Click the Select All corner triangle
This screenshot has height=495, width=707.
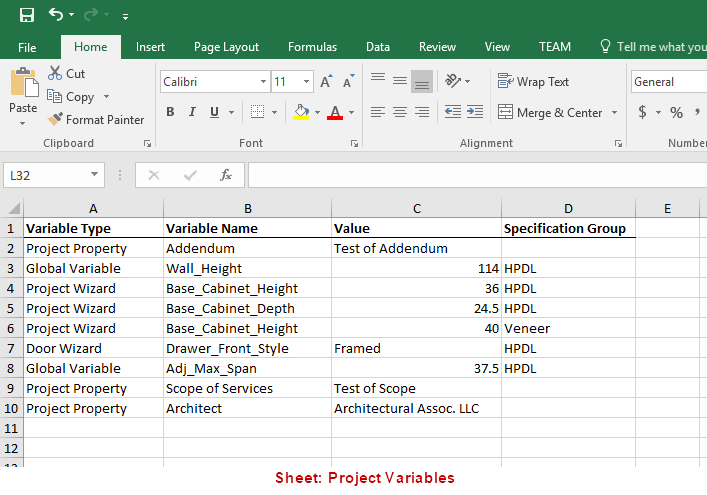(x=14, y=208)
